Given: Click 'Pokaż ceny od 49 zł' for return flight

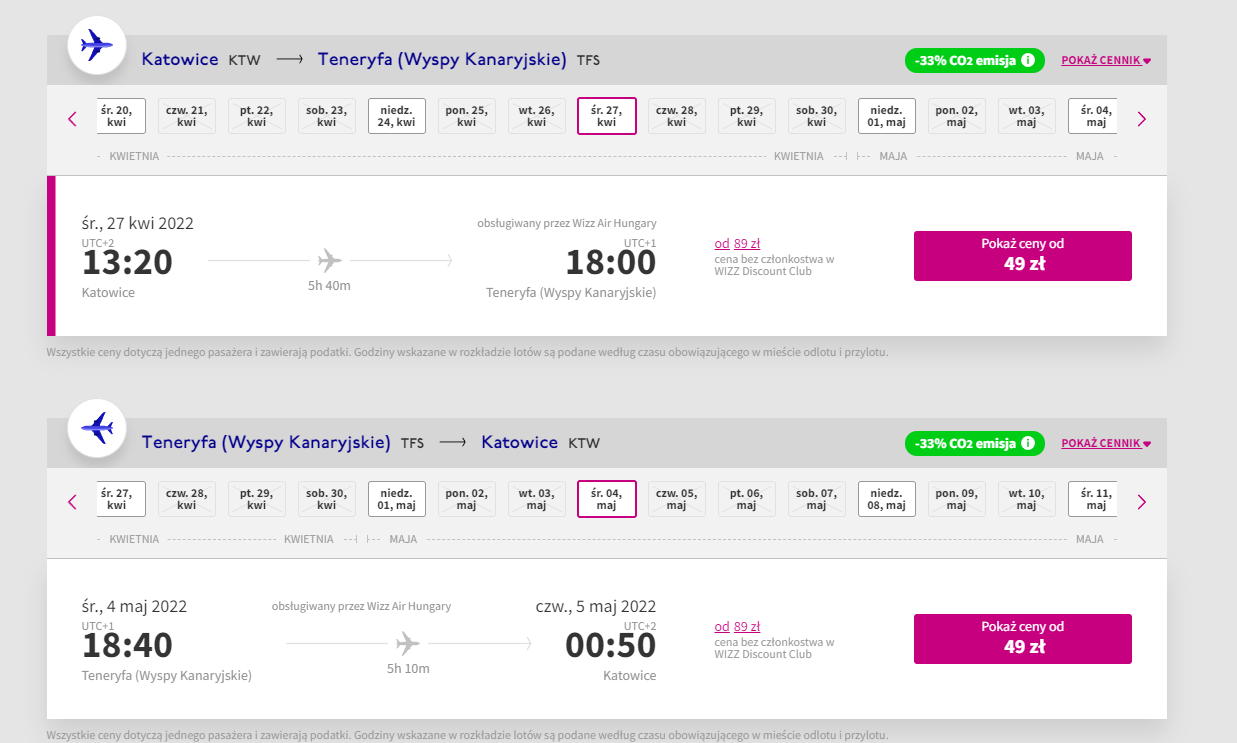Looking at the screenshot, I should pyautogui.click(x=1023, y=639).
